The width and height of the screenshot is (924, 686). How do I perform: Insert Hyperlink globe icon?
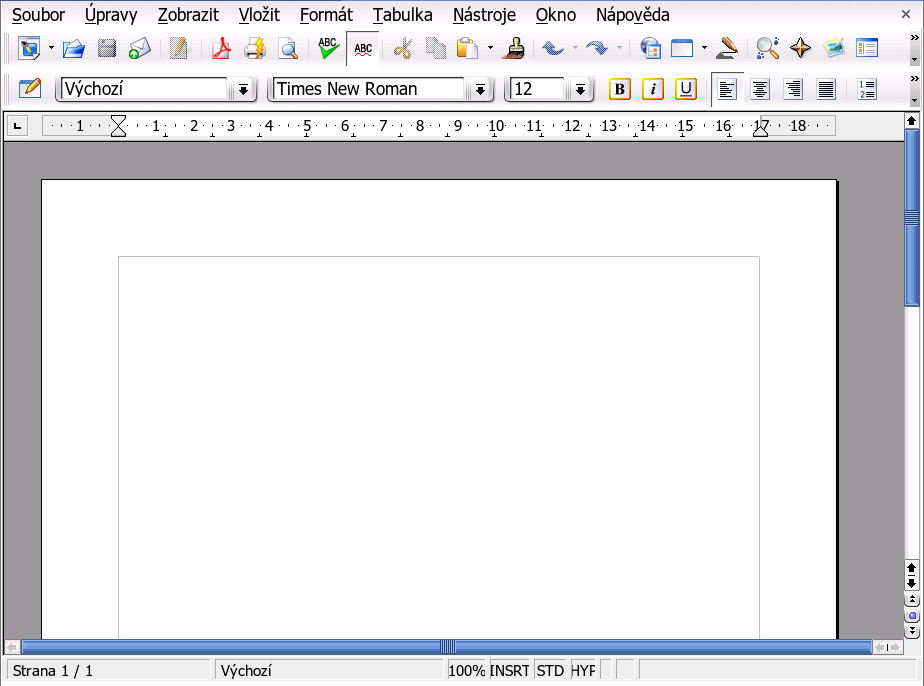click(x=651, y=48)
